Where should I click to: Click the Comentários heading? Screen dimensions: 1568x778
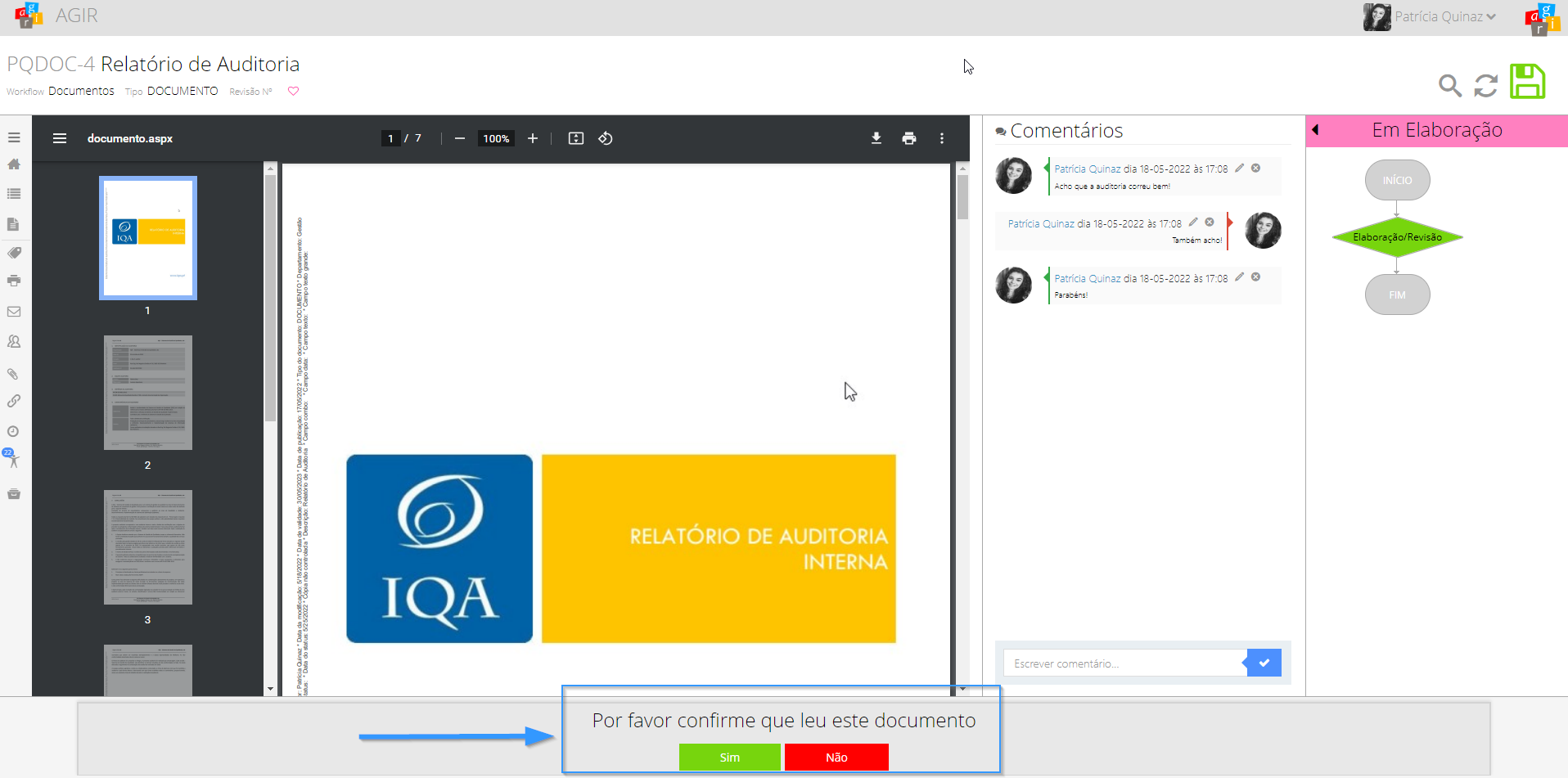[x=1066, y=131]
